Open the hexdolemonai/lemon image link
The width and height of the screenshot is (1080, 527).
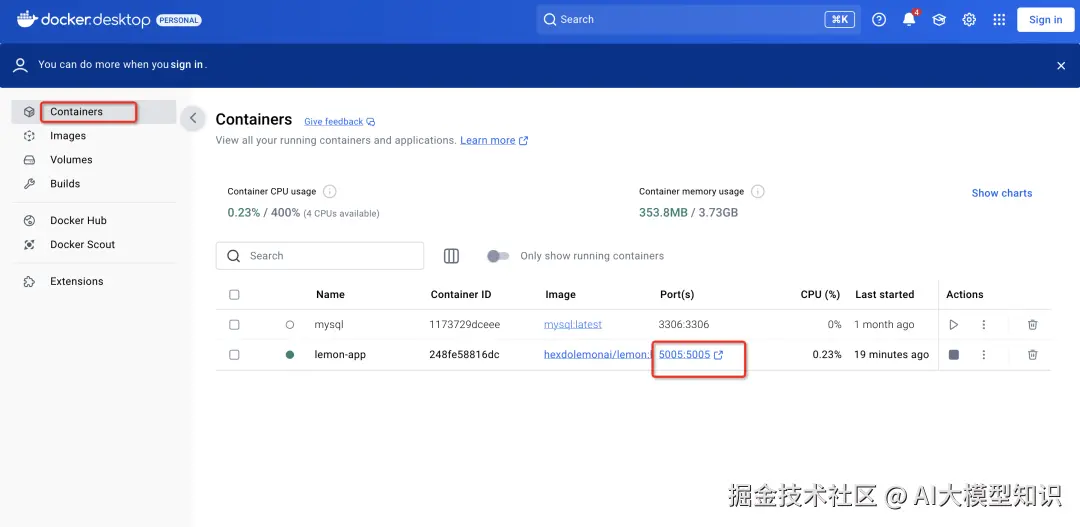597,355
